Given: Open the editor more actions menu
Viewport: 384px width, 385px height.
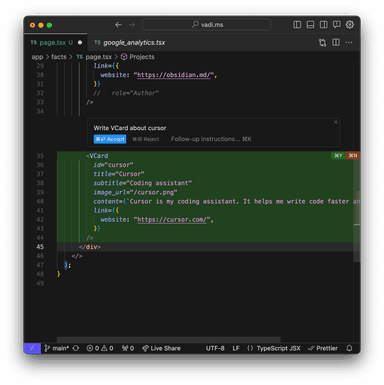Looking at the screenshot, I should (x=349, y=42).
